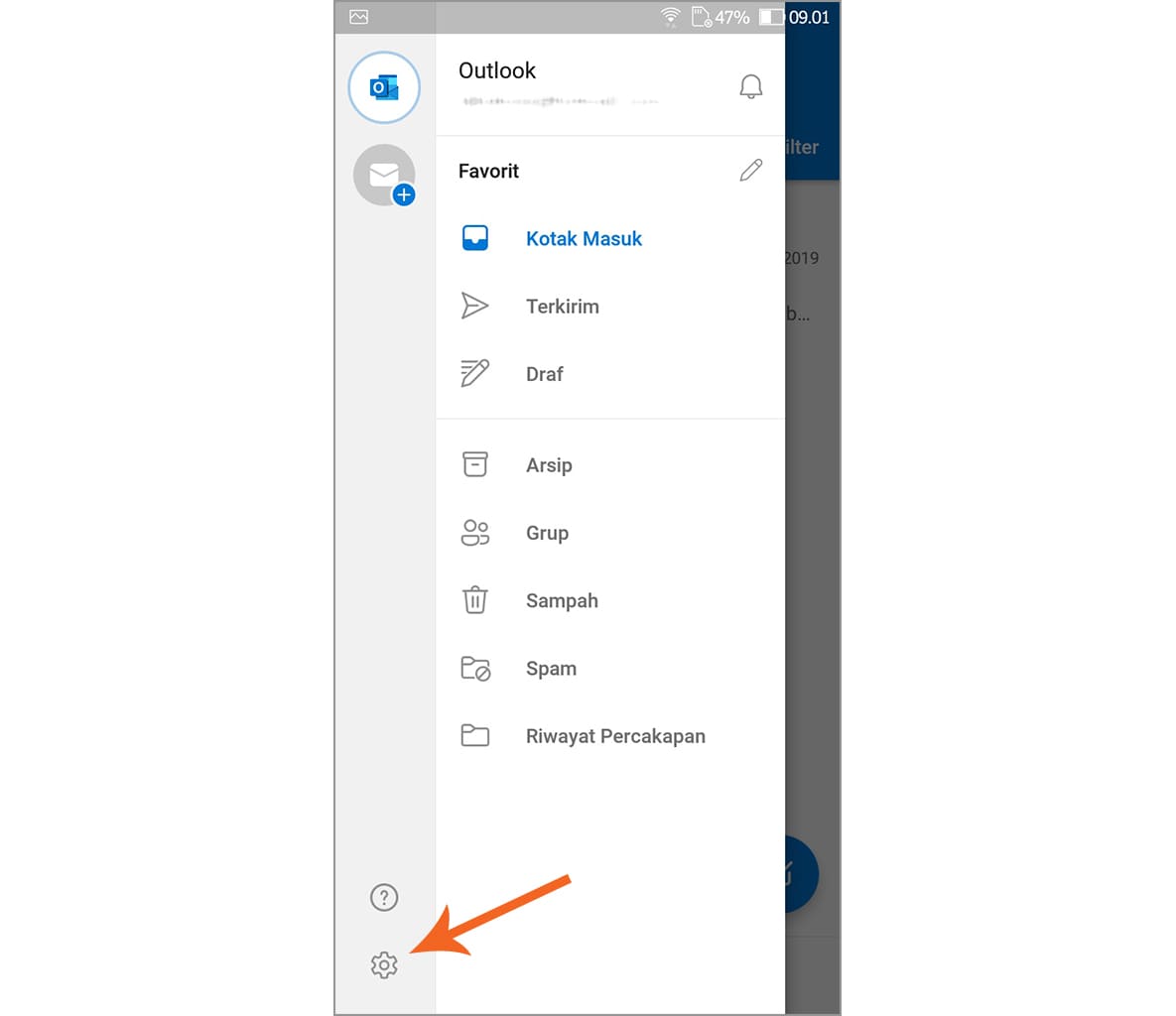Viewport: 1176px width, 1016px height.
Task: Open the Sampah folder
Action: 610,600
